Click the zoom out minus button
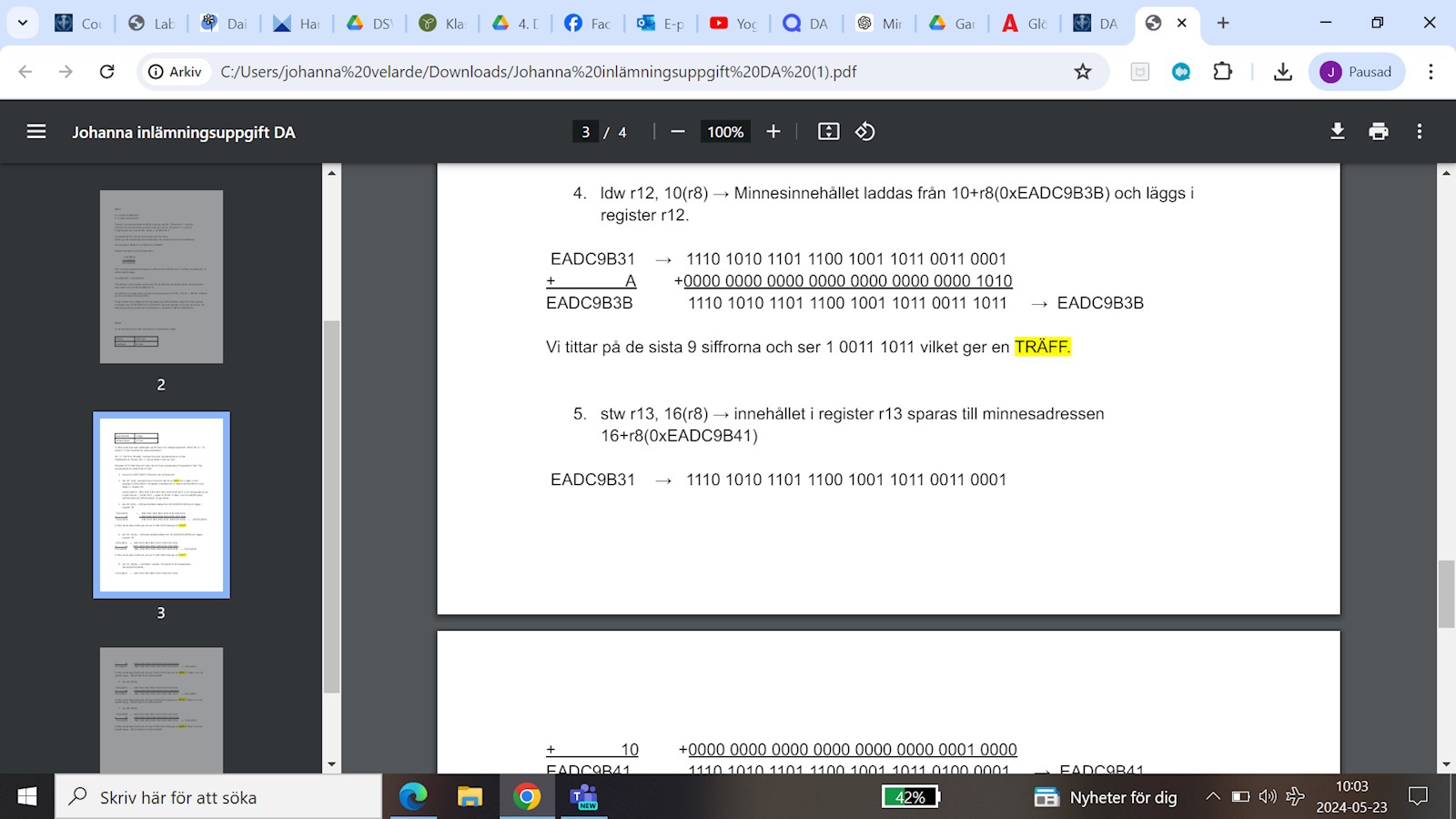Screen dimensions: 1456x819 pyautogui.click(x=677, y=132)
